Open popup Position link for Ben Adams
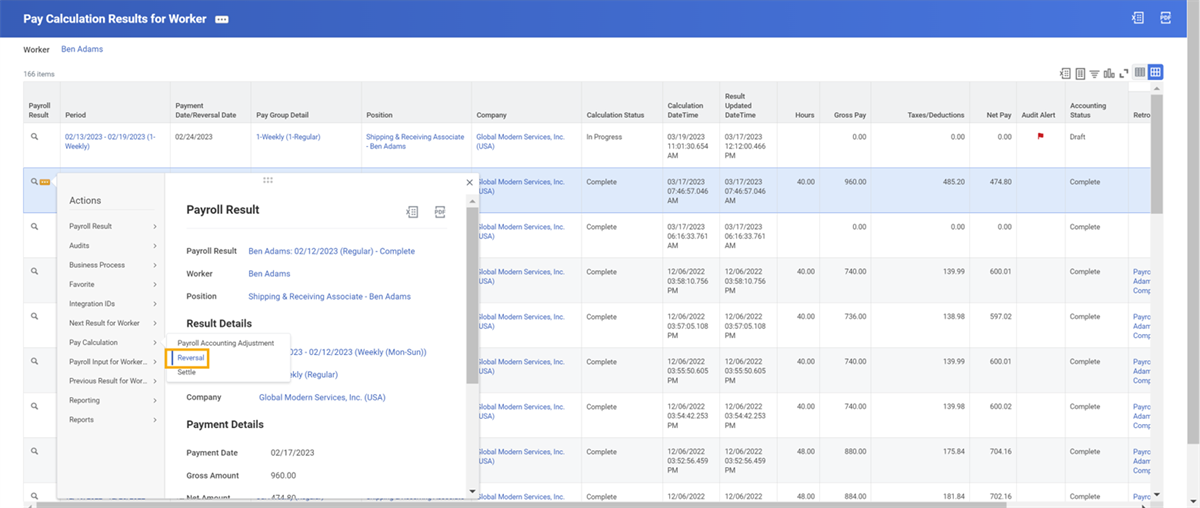Screen dimensions: 1200x508 [x=329, y=296]
